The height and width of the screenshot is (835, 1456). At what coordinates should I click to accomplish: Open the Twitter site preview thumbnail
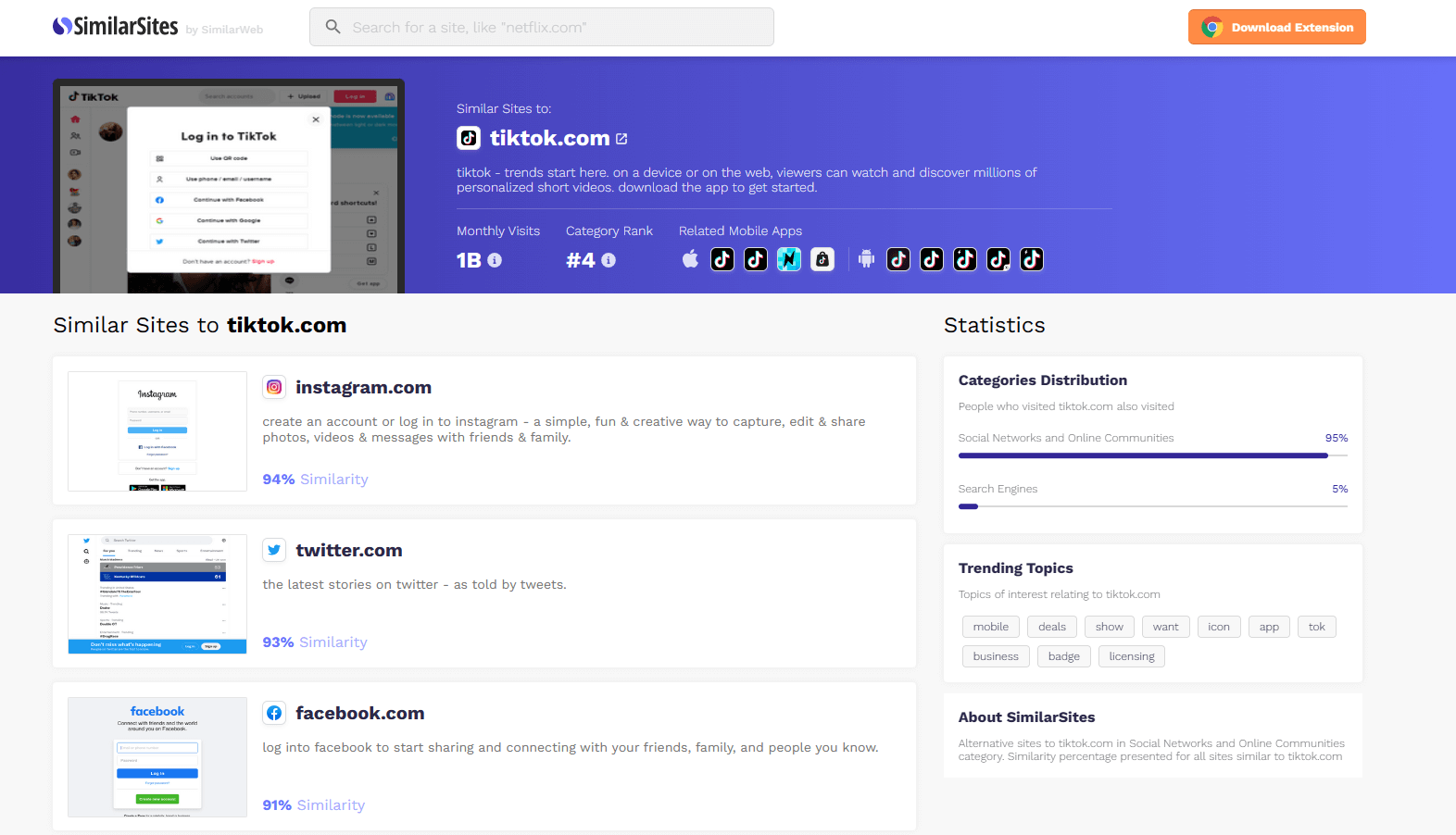[x=157, y=594]
